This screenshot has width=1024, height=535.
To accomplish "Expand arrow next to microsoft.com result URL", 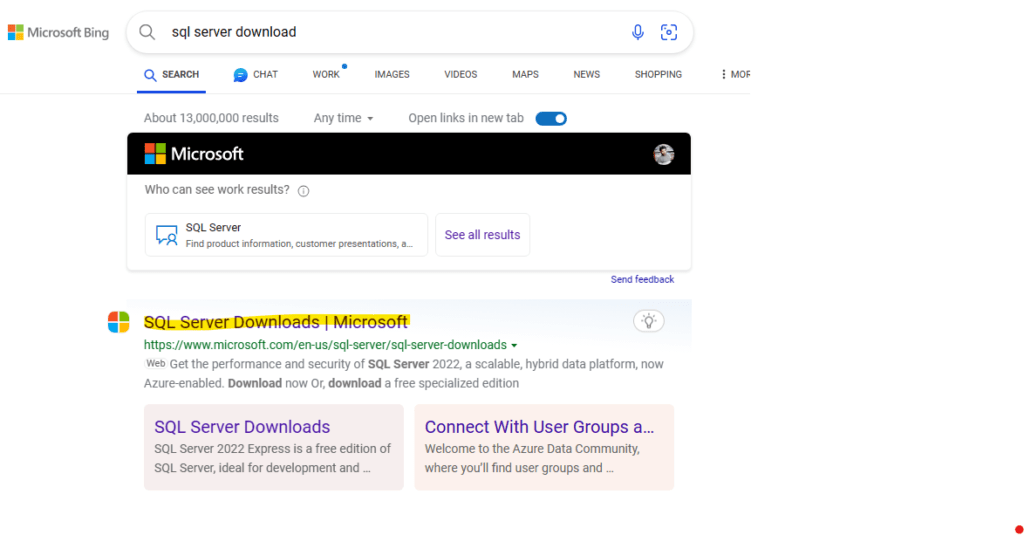I will click(x=514, y=346).
